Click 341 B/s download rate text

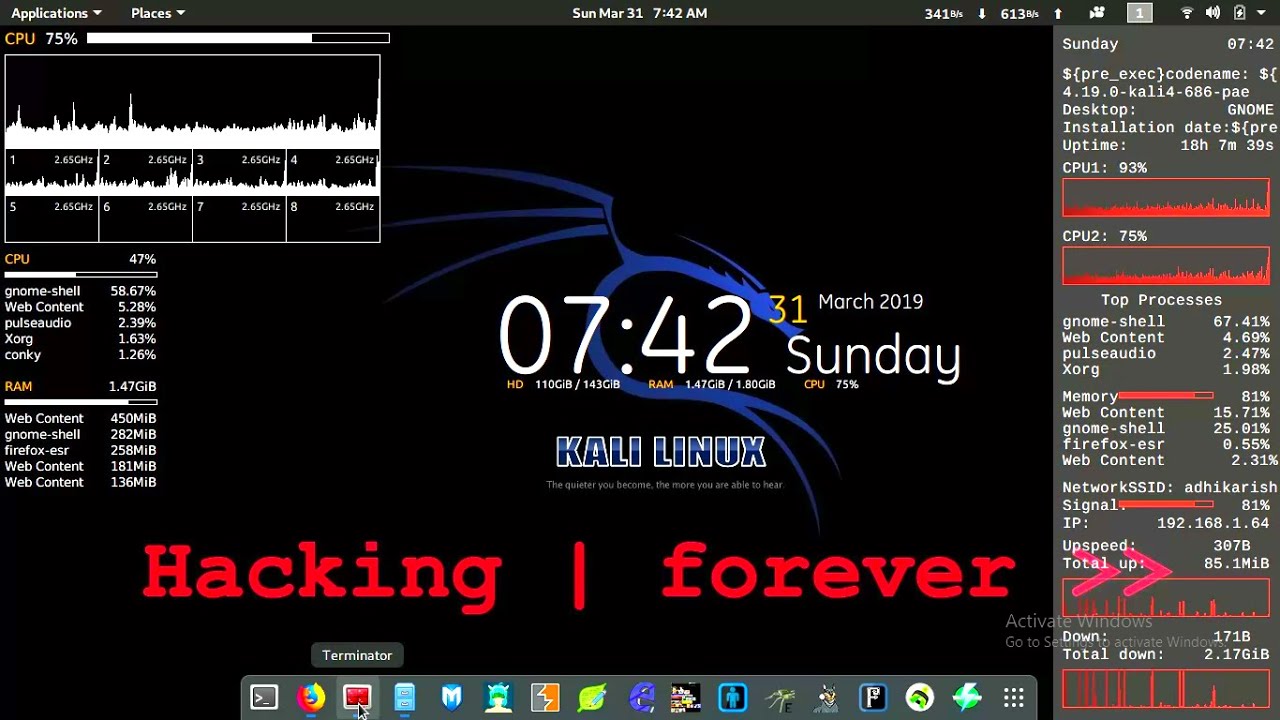point(944,13)
